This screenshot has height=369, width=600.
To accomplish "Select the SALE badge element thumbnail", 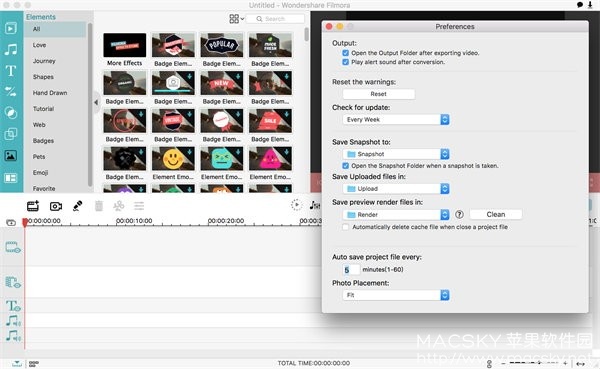I will 270,121.
